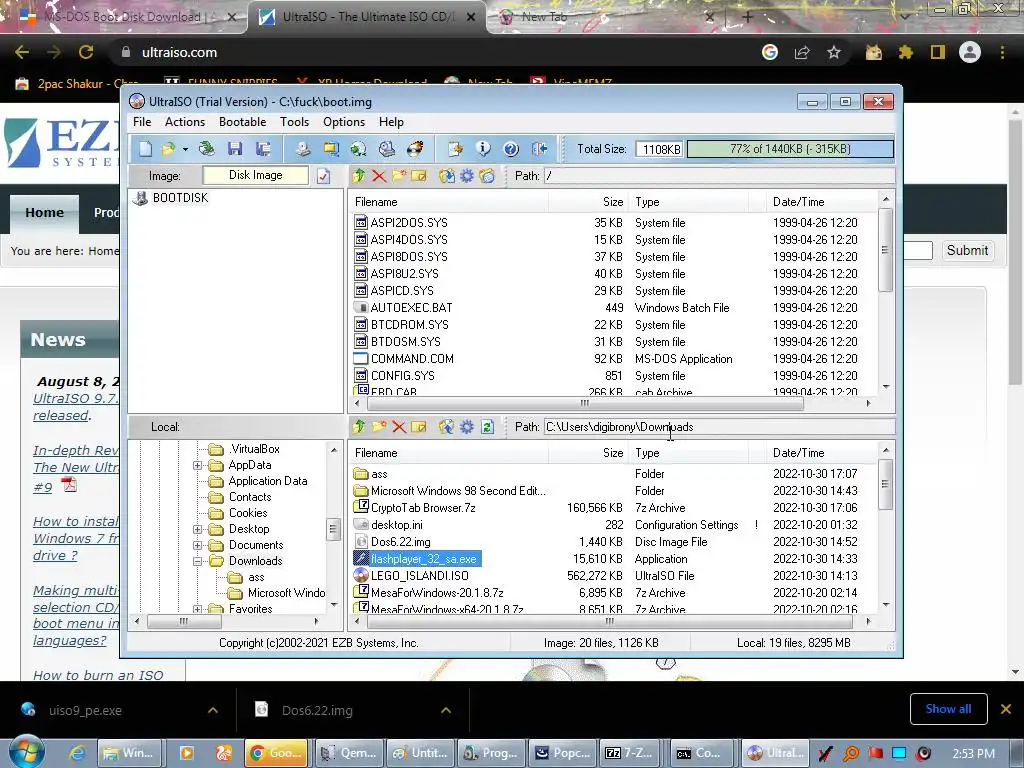1024x768 pixels.
Task: Click the Exit door arrow icon in toolbar
Action: 539,150
